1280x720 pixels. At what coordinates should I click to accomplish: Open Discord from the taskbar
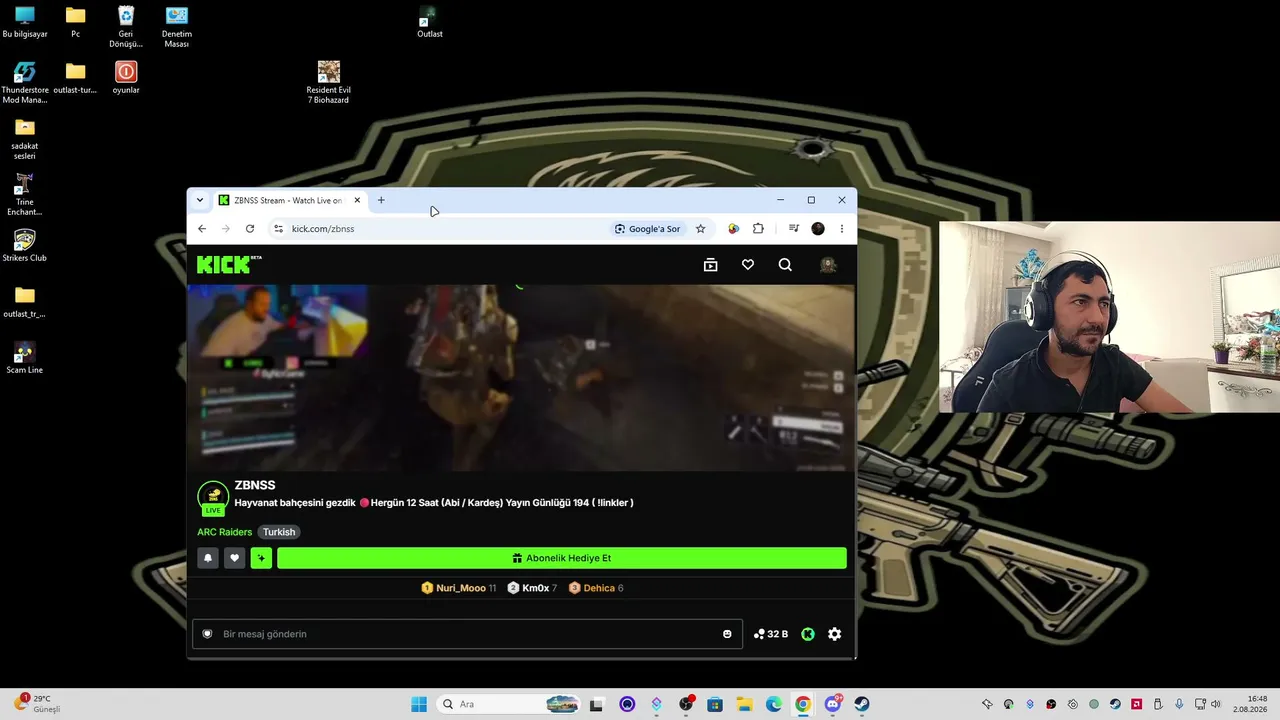[x=832, y=704]
